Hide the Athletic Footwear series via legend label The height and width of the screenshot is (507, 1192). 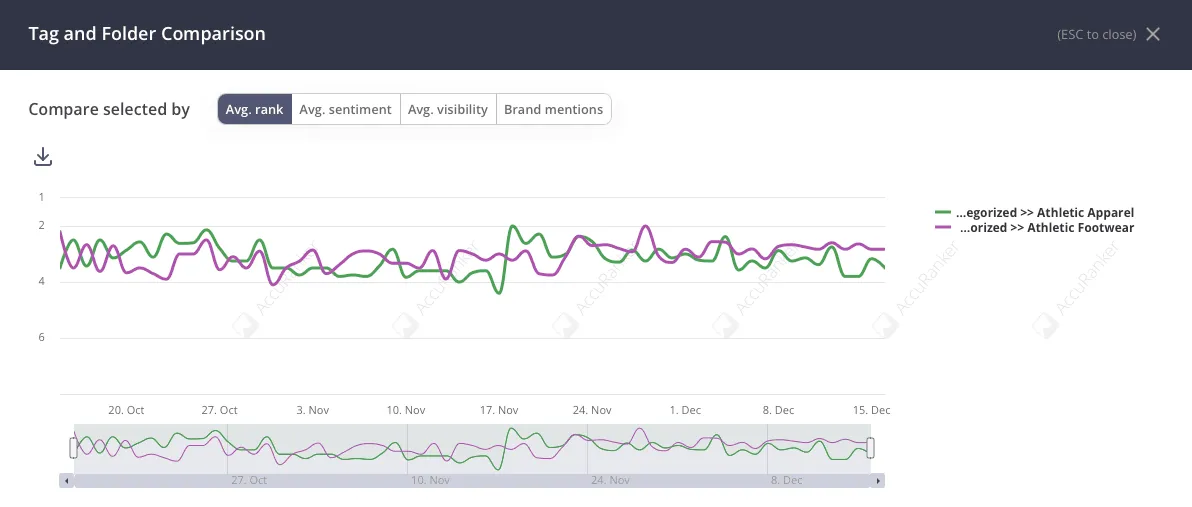coord(1047,228)
